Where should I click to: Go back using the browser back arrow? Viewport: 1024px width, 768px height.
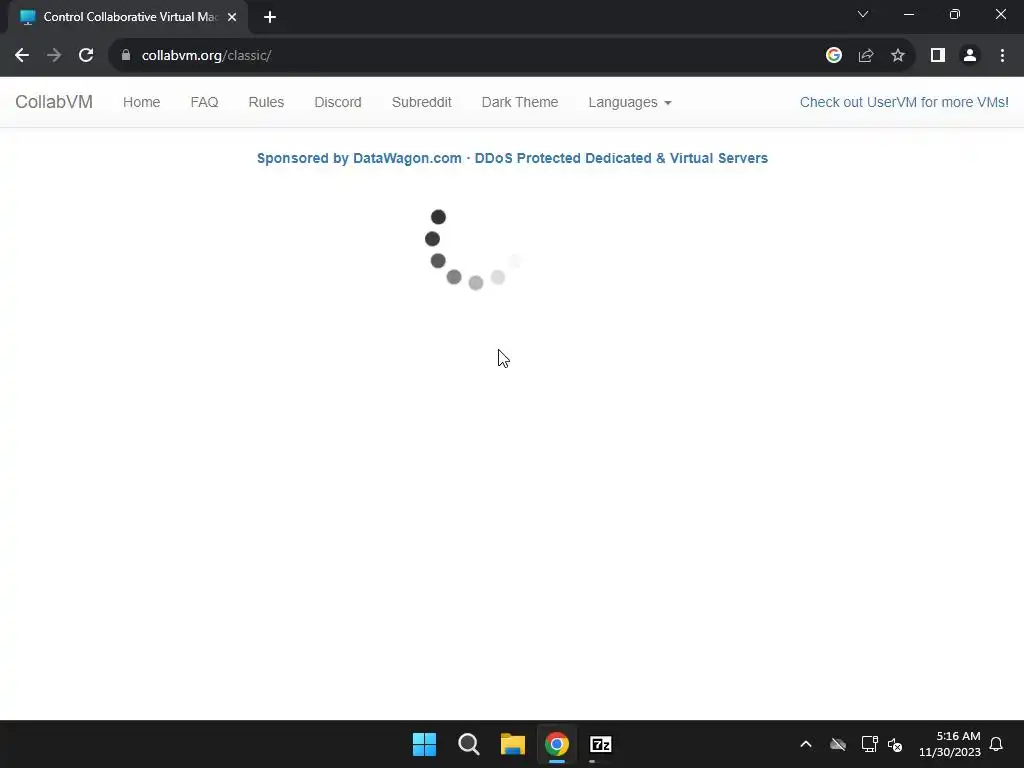(x=22, y=56)
